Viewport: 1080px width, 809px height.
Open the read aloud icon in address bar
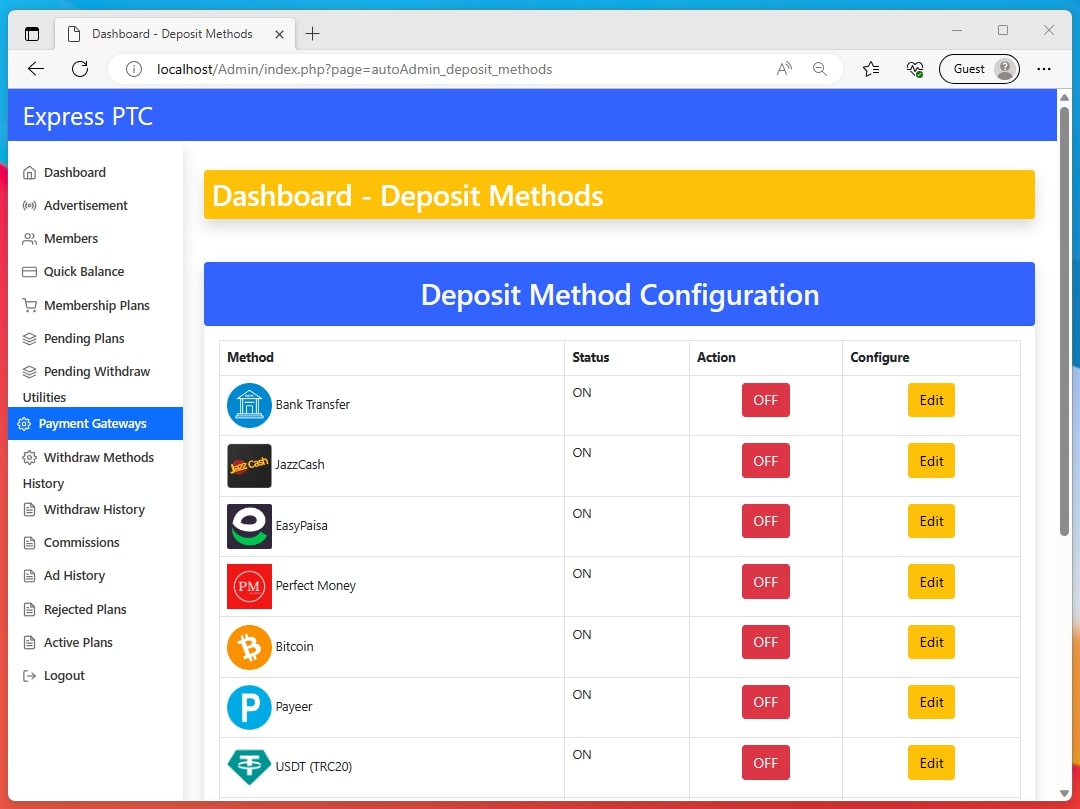784,69
